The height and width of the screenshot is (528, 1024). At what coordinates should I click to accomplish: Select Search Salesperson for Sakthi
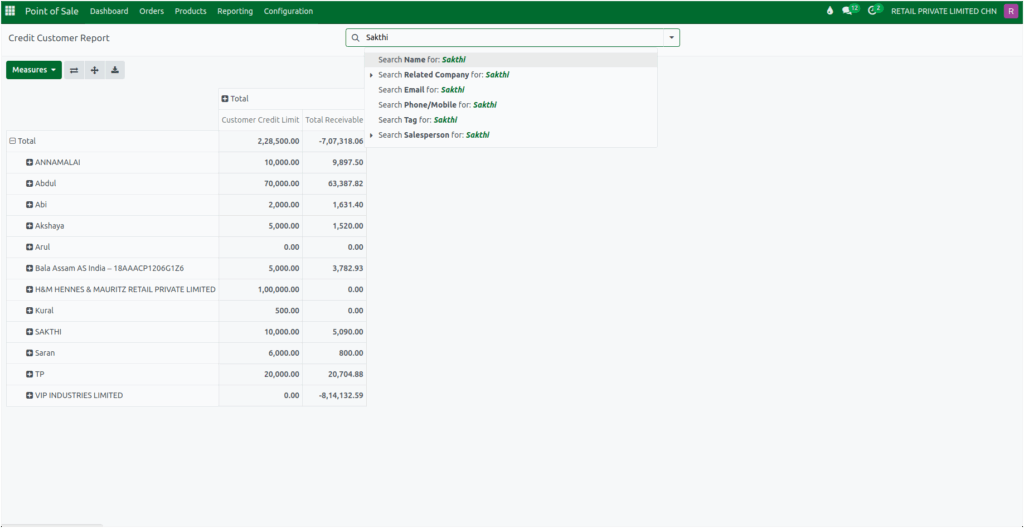click(511, 135)
